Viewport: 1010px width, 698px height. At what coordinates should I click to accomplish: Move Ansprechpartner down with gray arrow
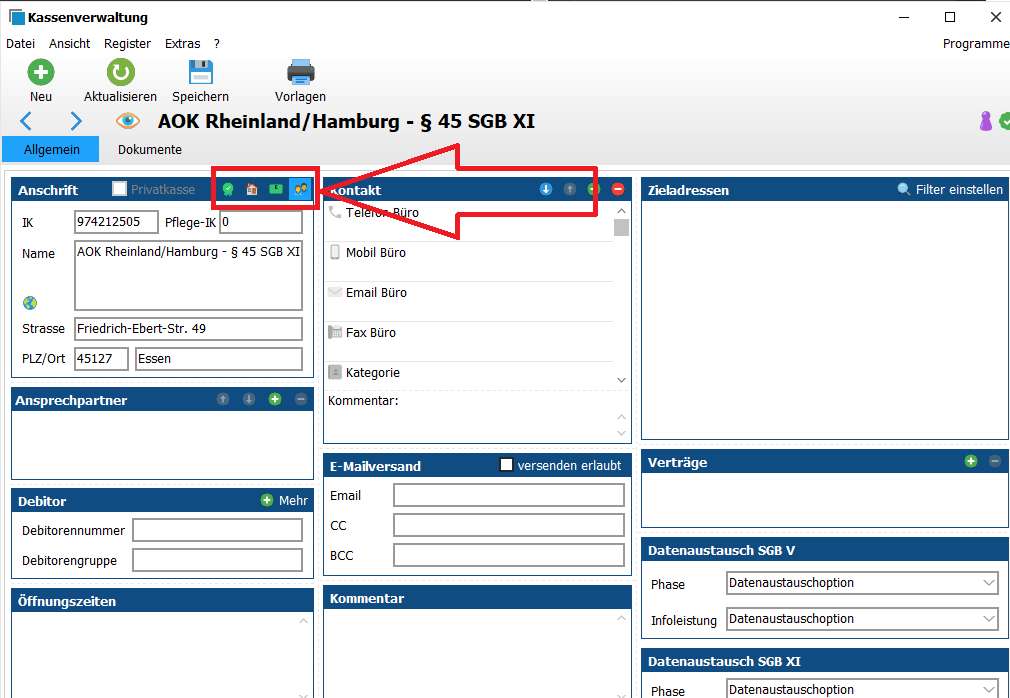tap(249, 399)
